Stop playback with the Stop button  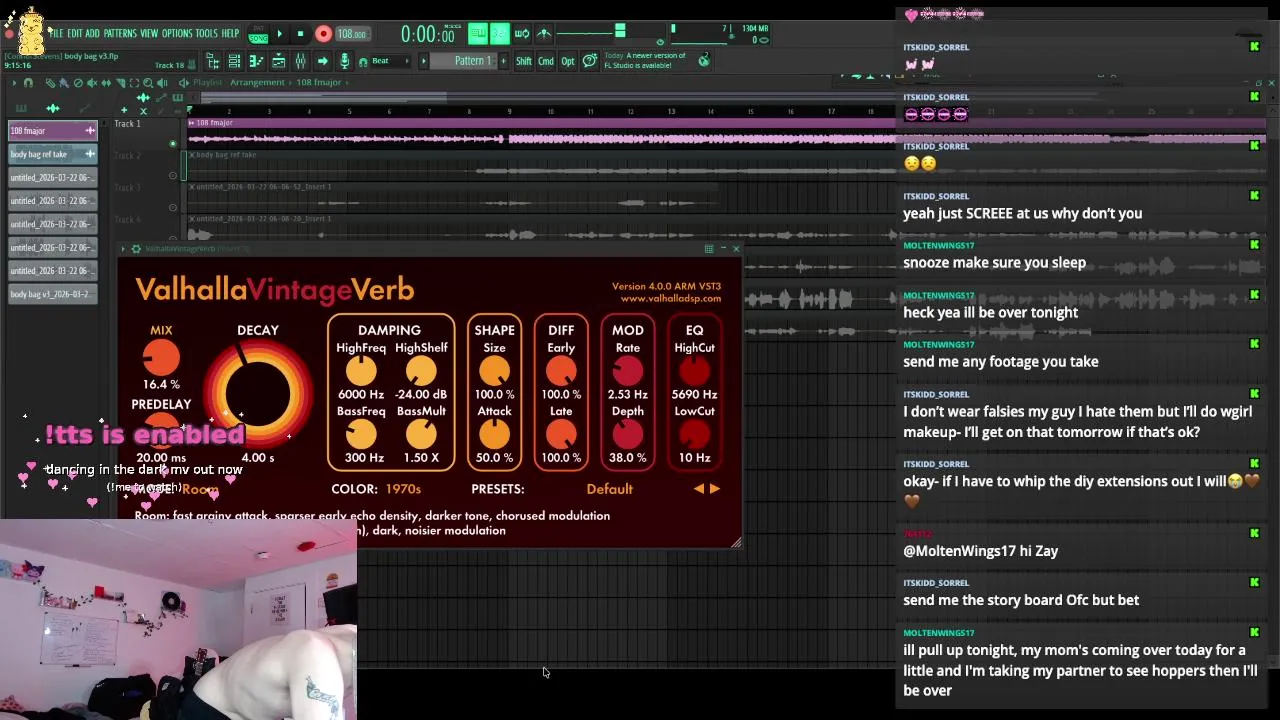300,34
